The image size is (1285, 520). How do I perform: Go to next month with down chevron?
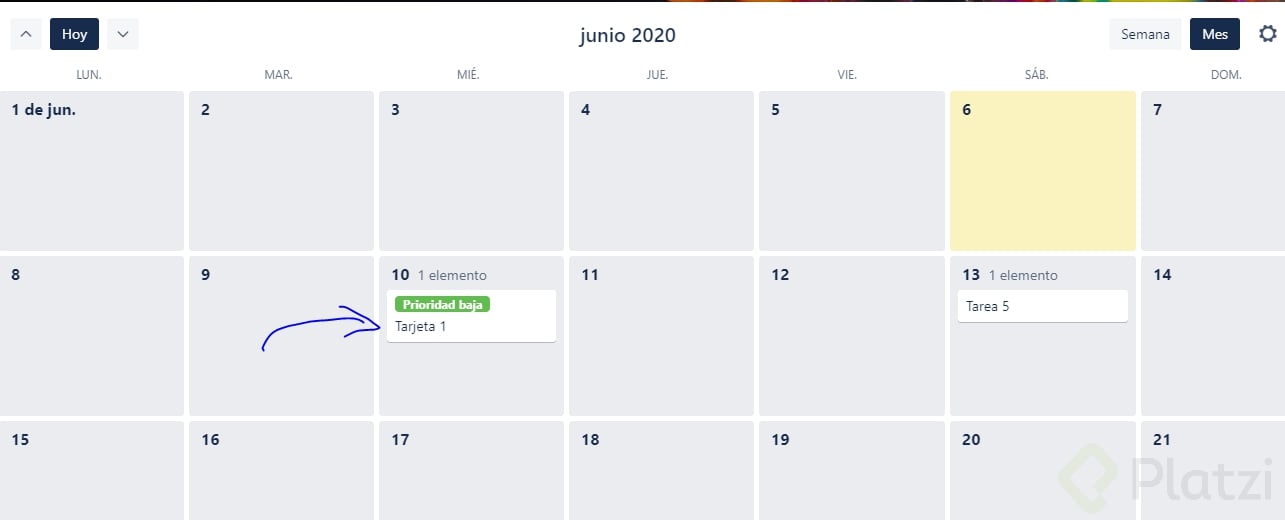122,34
